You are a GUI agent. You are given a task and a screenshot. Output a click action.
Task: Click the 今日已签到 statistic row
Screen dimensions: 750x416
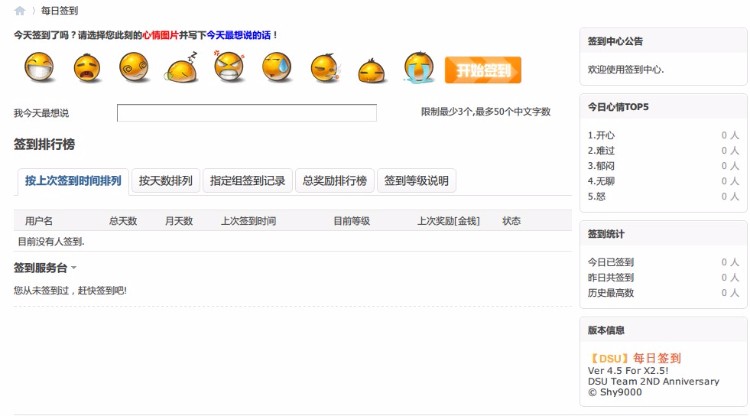(663, 262)
